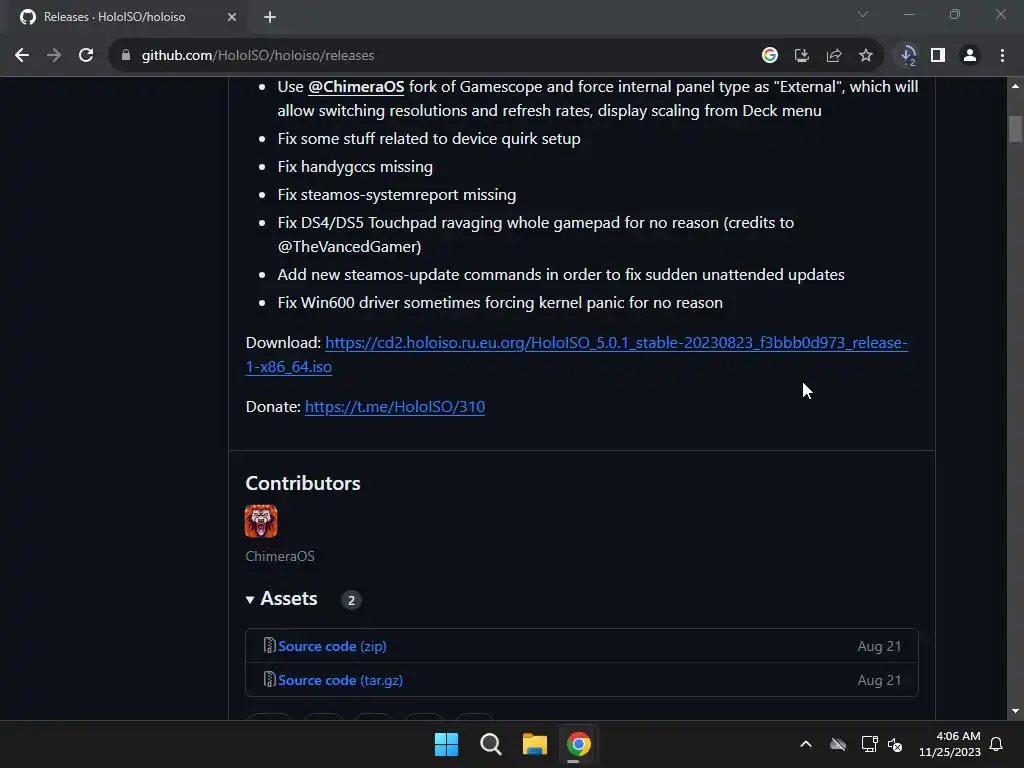Open the Windows Start menu
Image resolution: width=1024 pixels, height=768 pixels.
[x=447, y=744]
